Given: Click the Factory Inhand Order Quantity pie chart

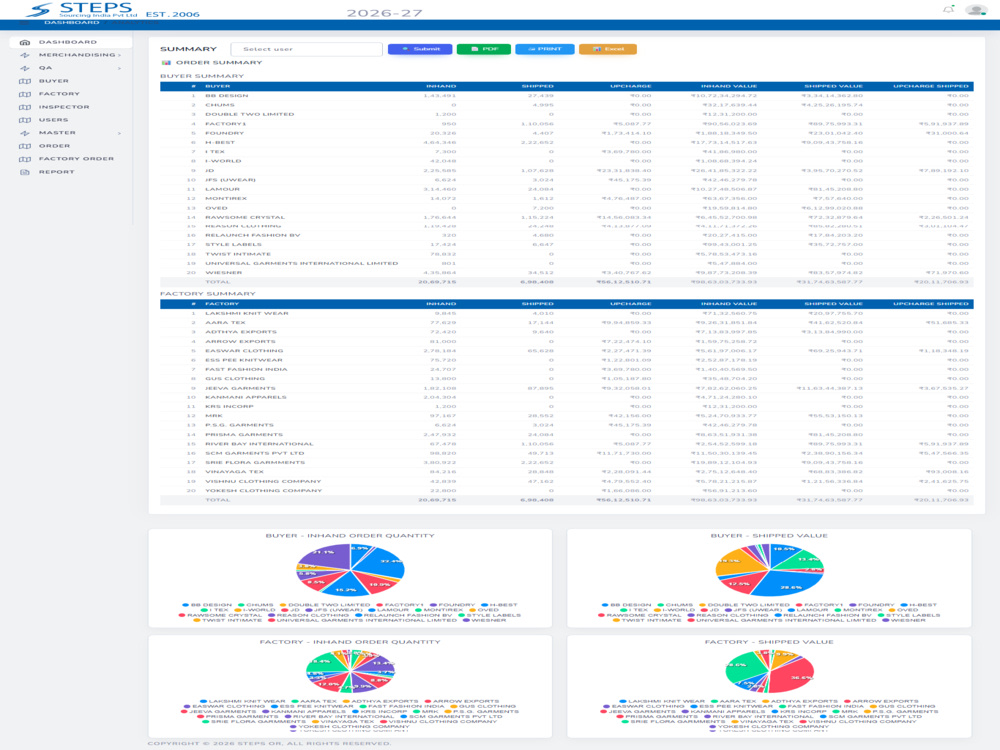Looking at the screenshot, I should (x=350, y=671).
